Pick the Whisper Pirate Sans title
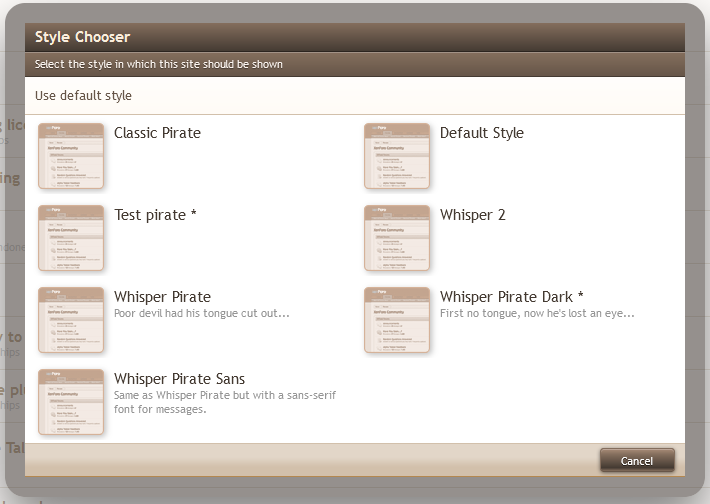Viewport: 710px width, 504px height. 179,379
